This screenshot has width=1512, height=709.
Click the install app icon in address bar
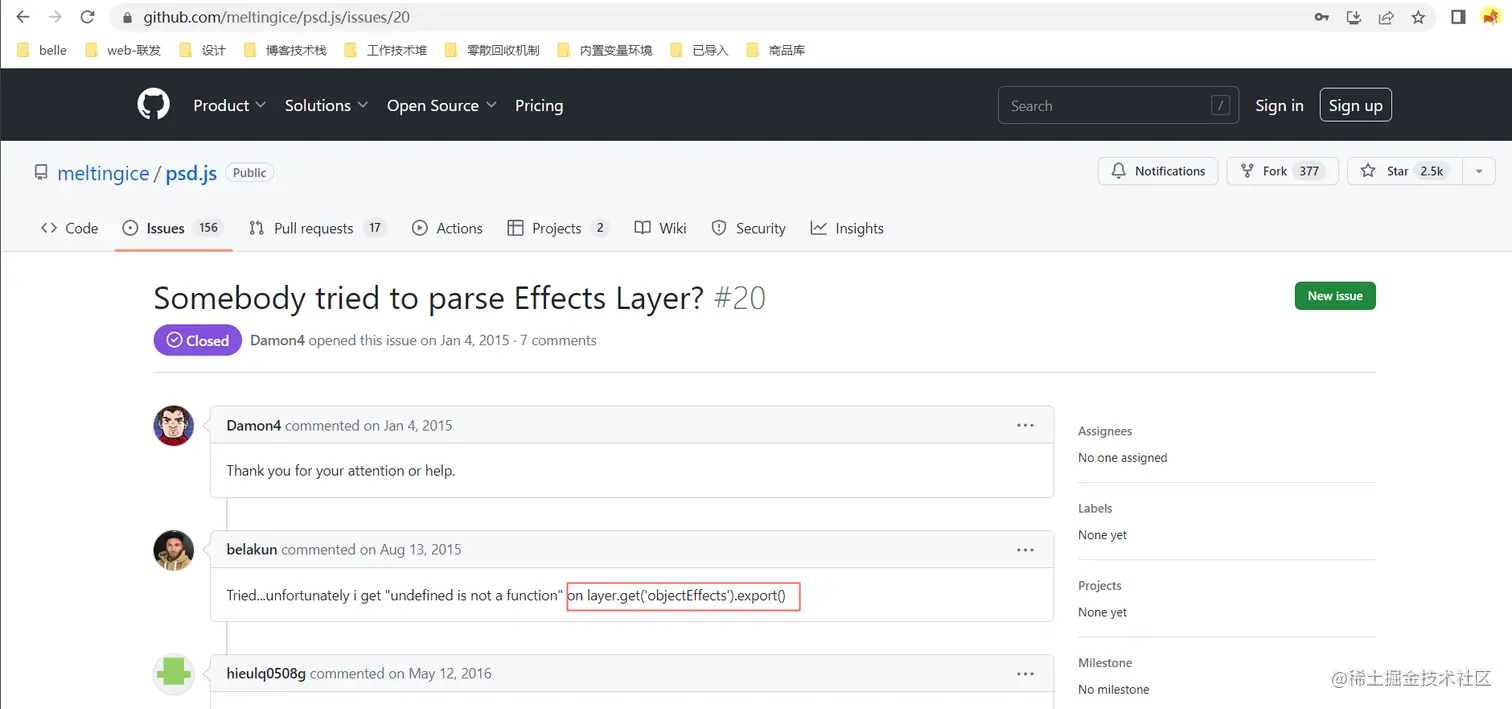point(1353,17)
